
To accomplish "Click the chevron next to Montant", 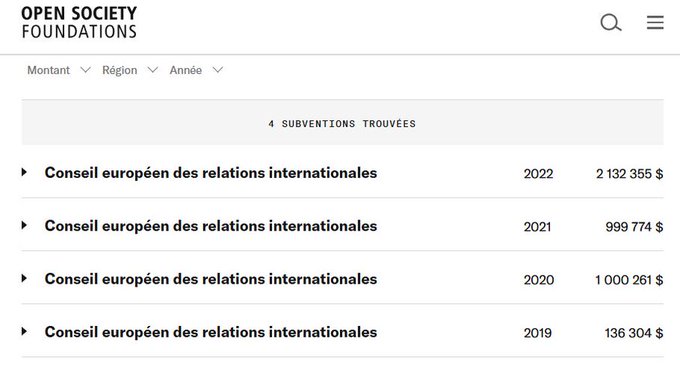I will [x=85, y=70].
